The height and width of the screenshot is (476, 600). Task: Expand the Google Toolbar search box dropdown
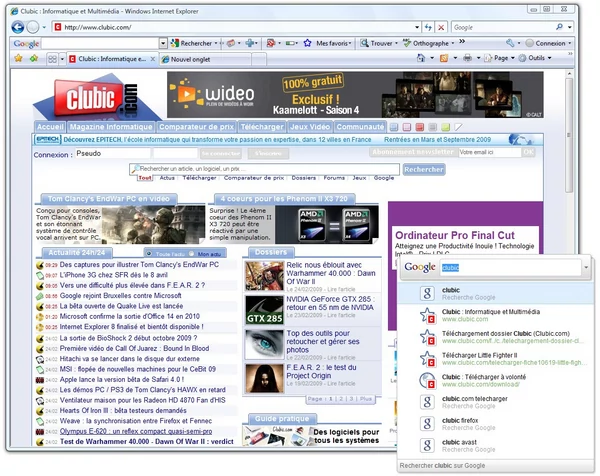[163, 43]
